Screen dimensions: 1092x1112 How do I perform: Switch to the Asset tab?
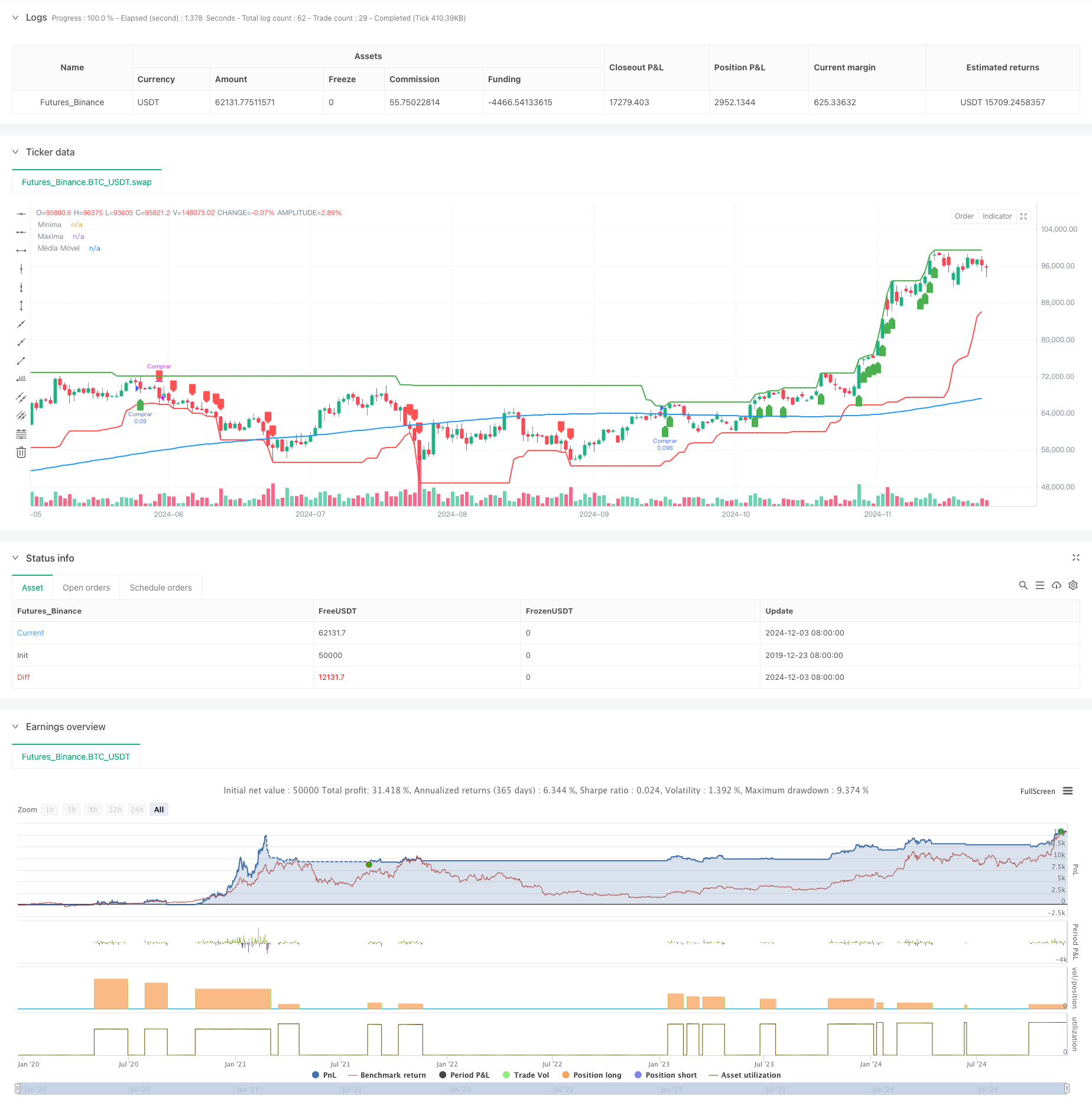pos(32,588)
